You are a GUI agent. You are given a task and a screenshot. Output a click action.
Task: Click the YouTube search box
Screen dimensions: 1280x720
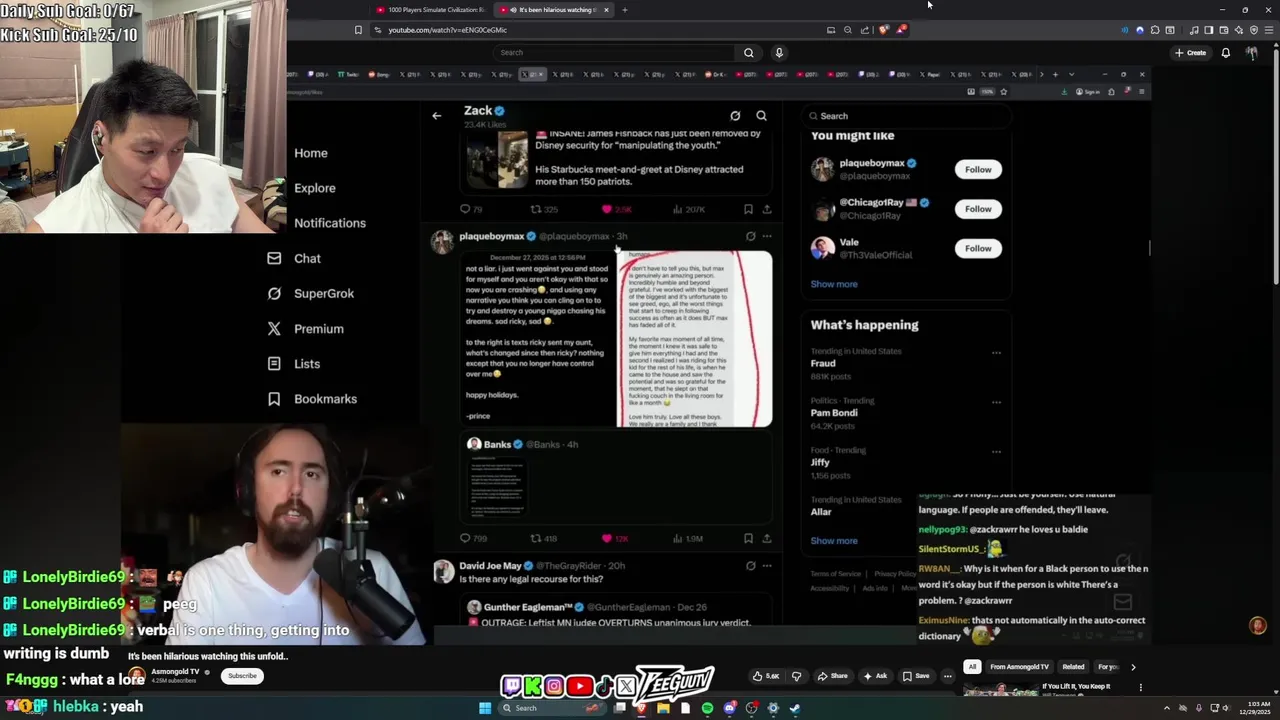coord(615,53)
